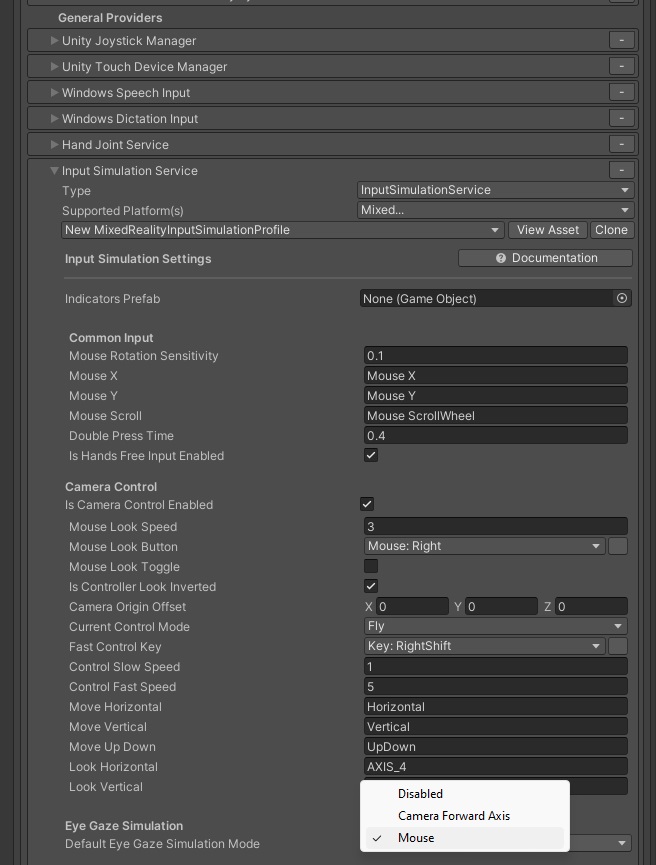
Task: Click Control Slow Speed field
Action: (495, 666)
